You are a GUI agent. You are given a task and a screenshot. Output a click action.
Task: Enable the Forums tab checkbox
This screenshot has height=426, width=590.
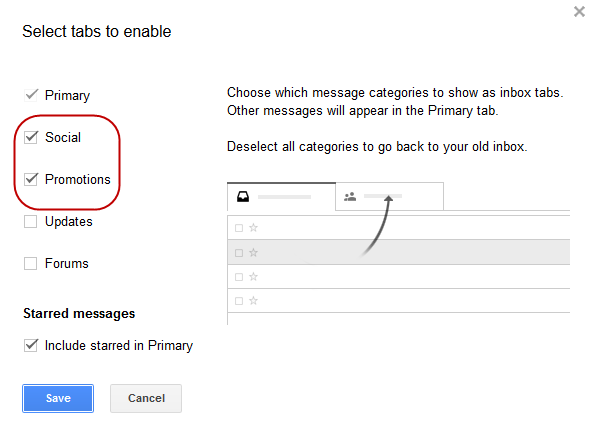(30, 263)
